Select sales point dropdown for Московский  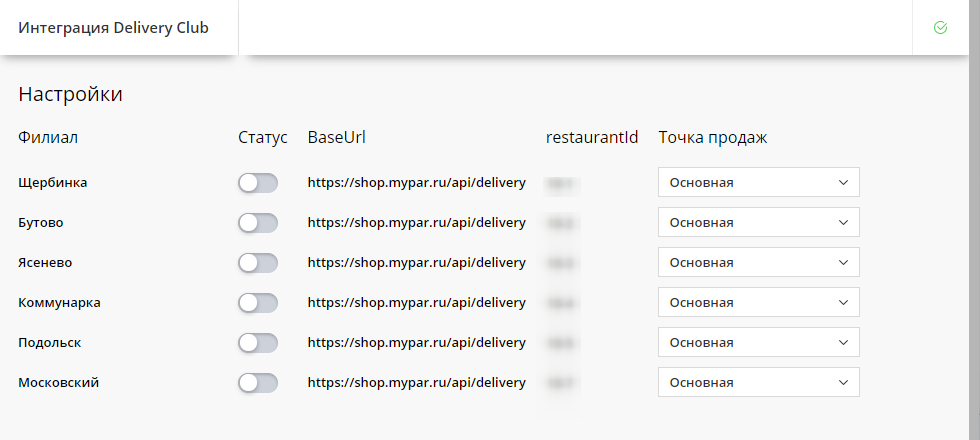point(758,383)
